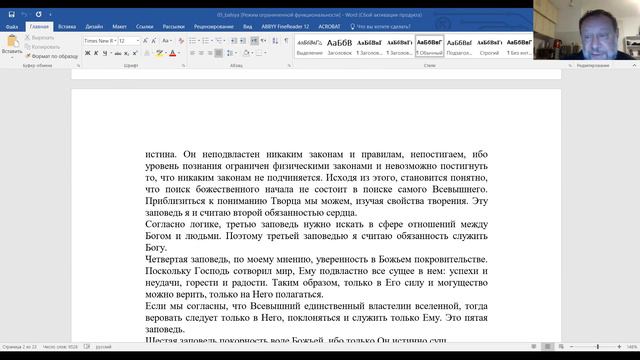Open the Quick Access Toolbar customize arrow

[x=50, y=15]
